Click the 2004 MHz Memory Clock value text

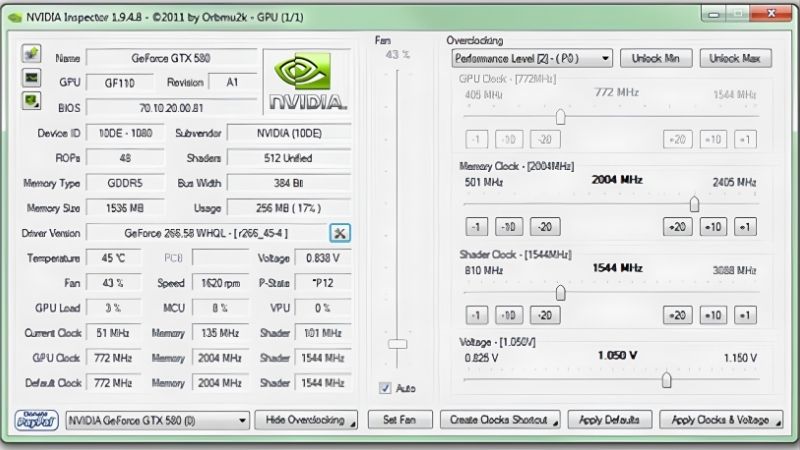pos(617,180)
